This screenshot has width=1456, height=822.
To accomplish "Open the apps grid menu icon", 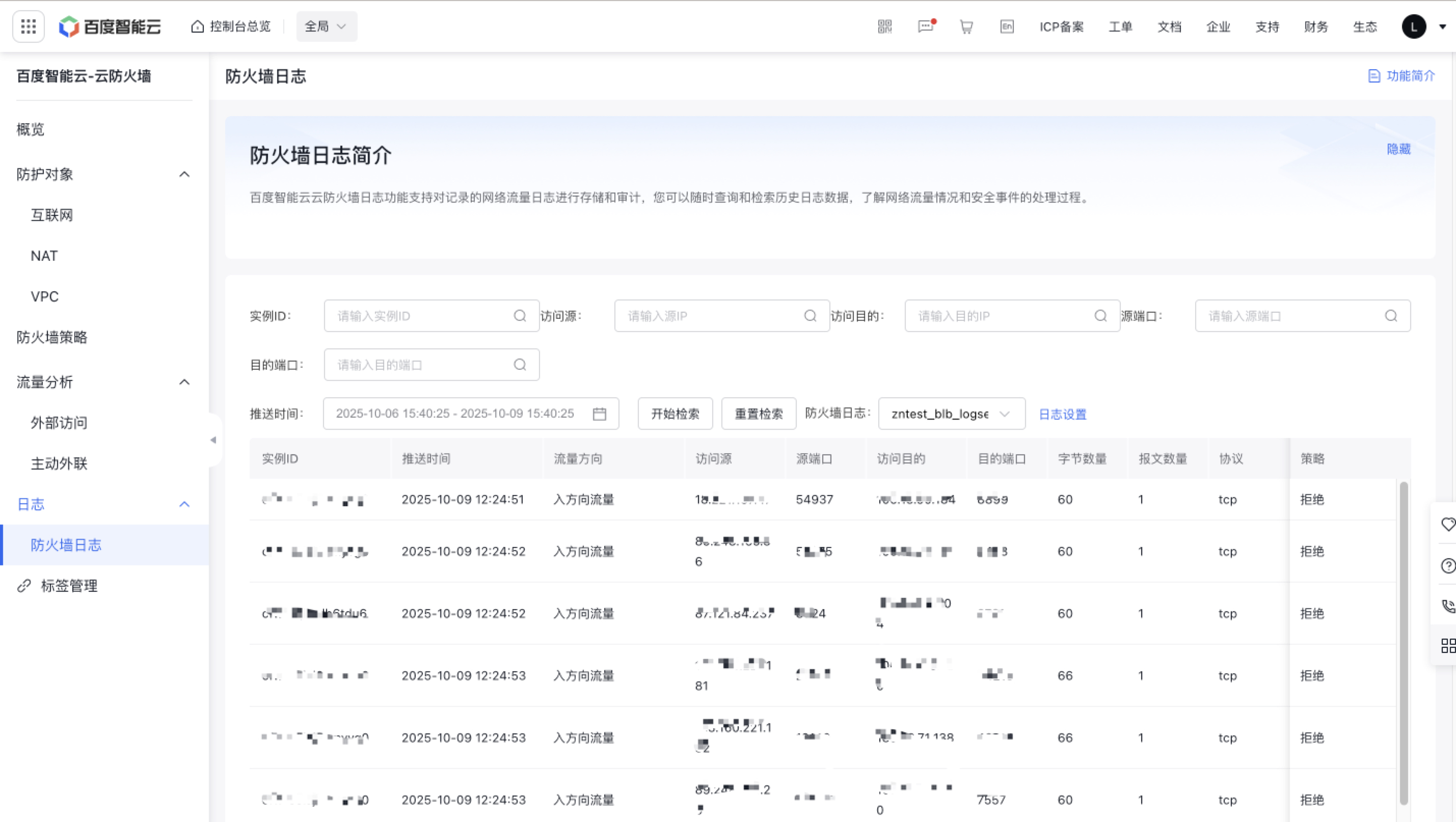I will (28, 26).
